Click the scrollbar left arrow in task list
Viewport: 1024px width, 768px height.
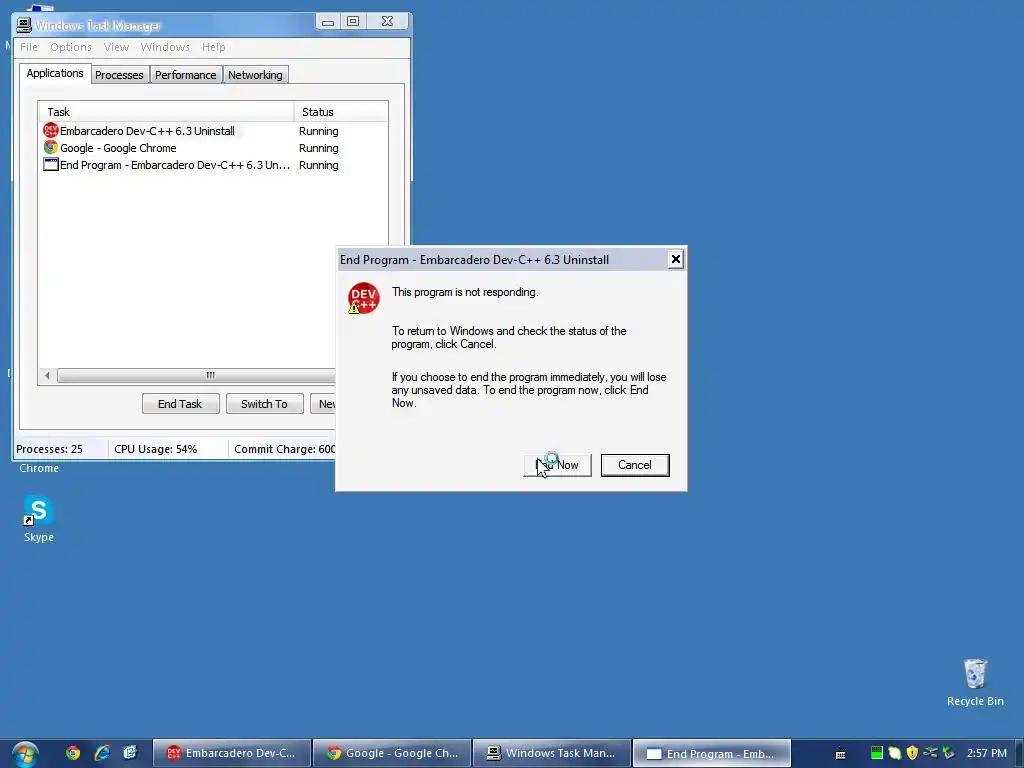coord(47,376)
